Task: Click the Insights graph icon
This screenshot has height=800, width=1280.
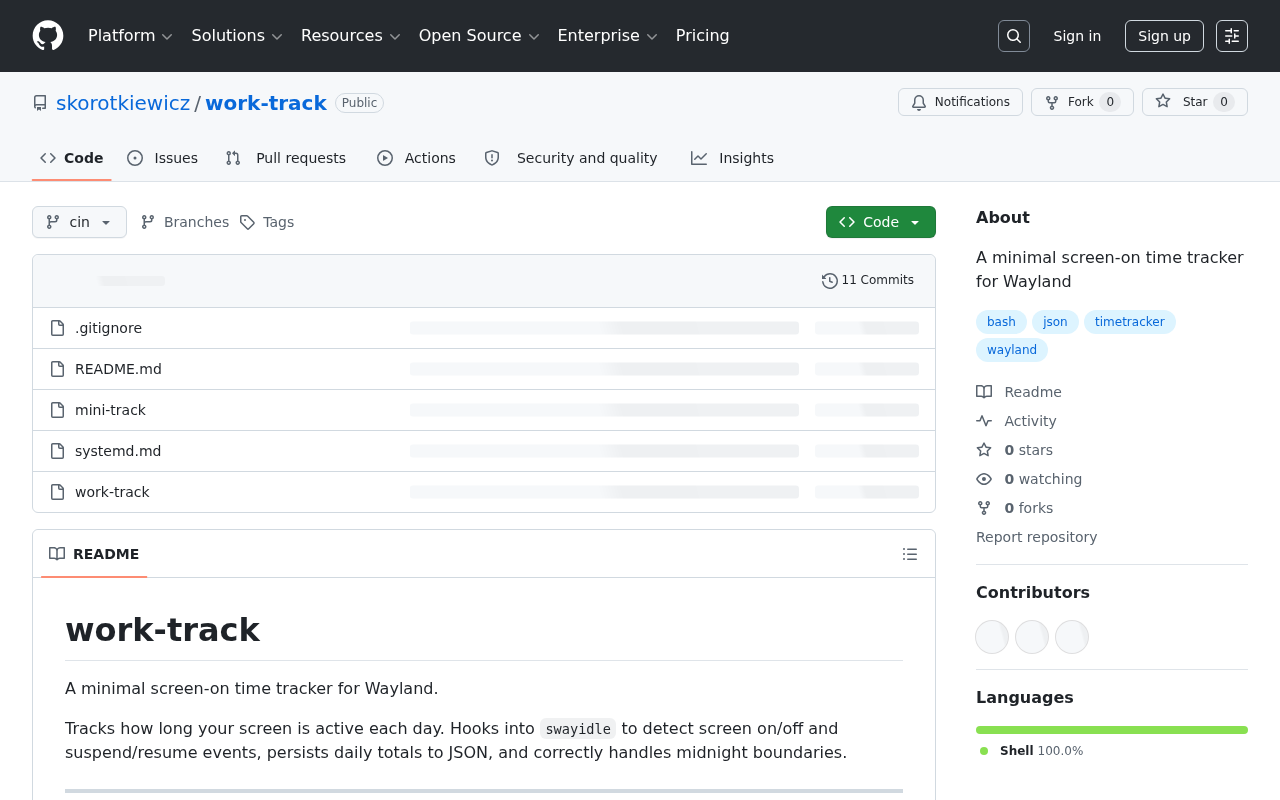Action: [x=699, y=158]
